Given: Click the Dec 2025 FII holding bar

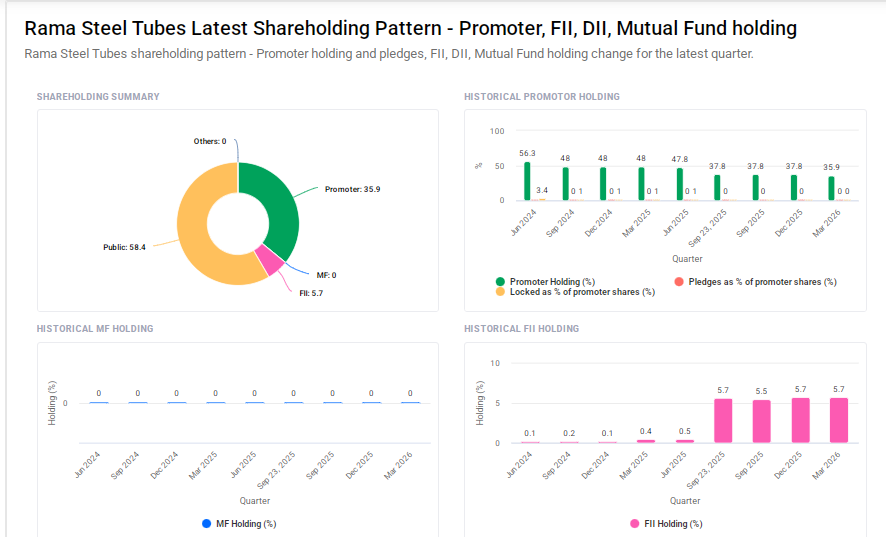Looking at the screenshot, I should coord(801,421).
